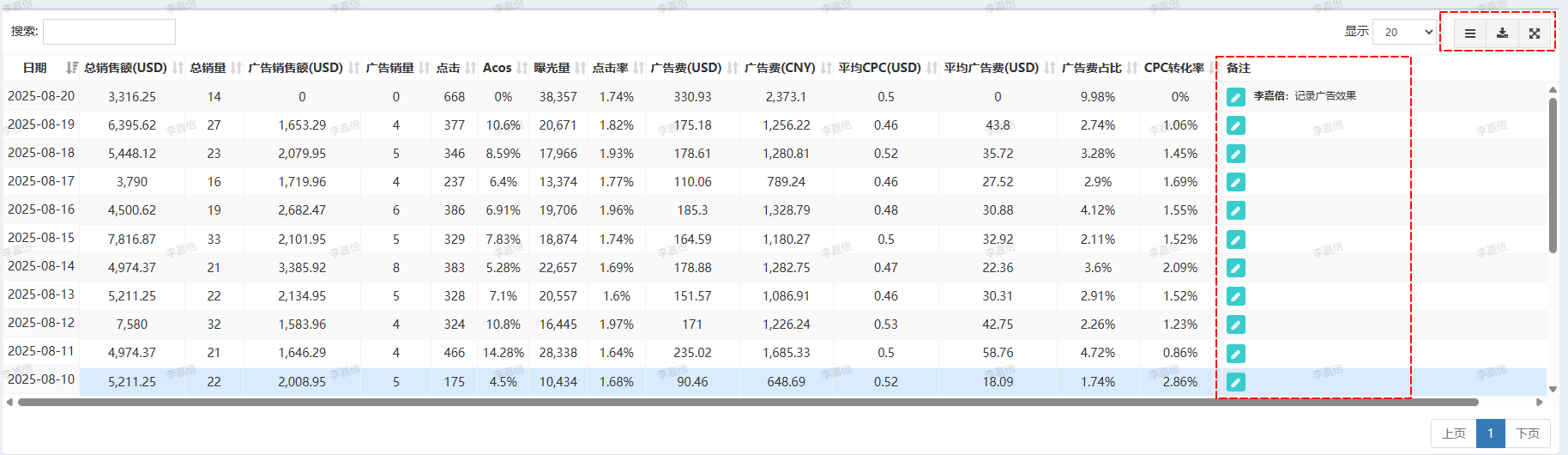
Task: Sort by Acos column header
Action: click(497, 68)
